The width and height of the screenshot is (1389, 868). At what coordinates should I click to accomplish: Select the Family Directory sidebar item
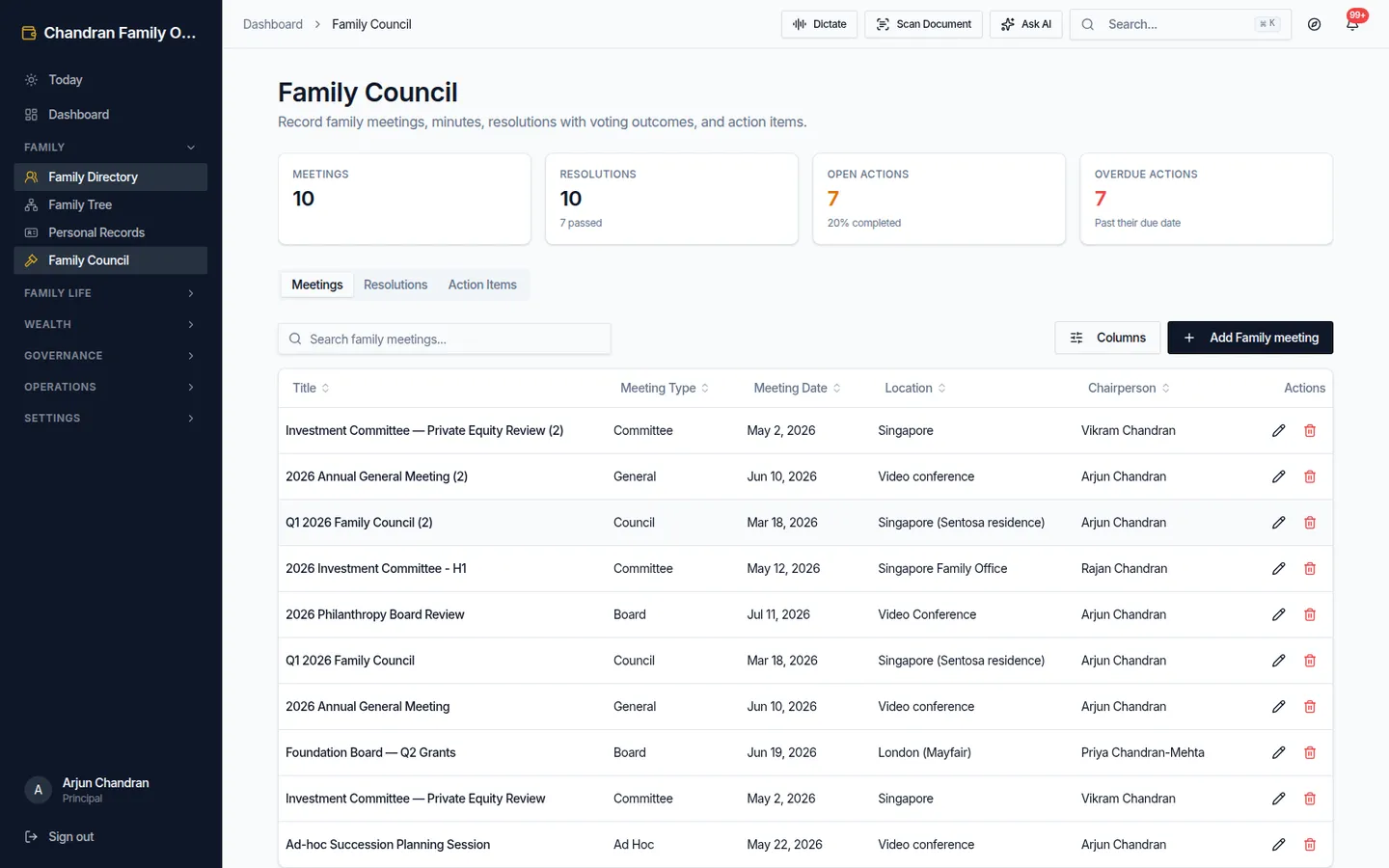pos(111,176)
